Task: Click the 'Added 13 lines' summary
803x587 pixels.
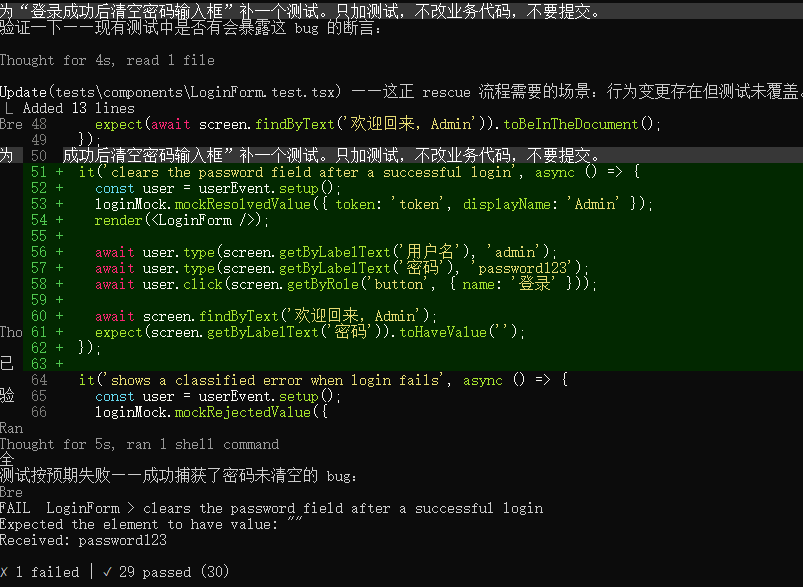Action: point(78,108)
